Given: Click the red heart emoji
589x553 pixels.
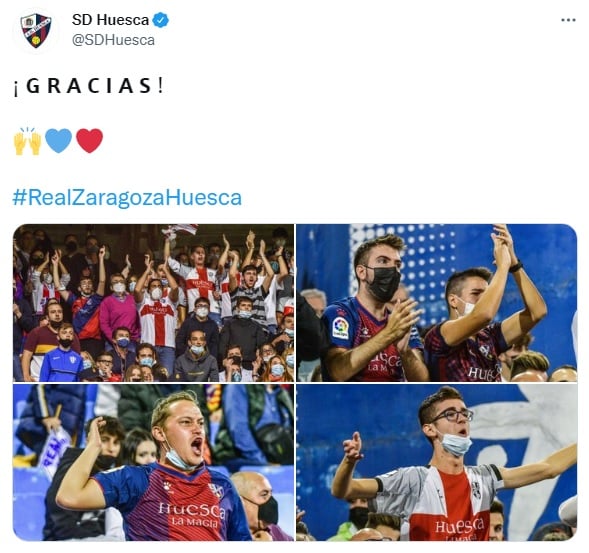Looking at the screenshot, I should (x=89, y=141).
